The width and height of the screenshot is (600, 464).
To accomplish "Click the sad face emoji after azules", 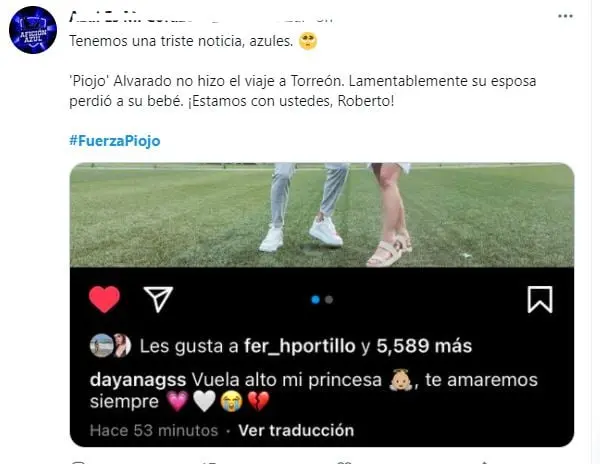I will point(308,41).
